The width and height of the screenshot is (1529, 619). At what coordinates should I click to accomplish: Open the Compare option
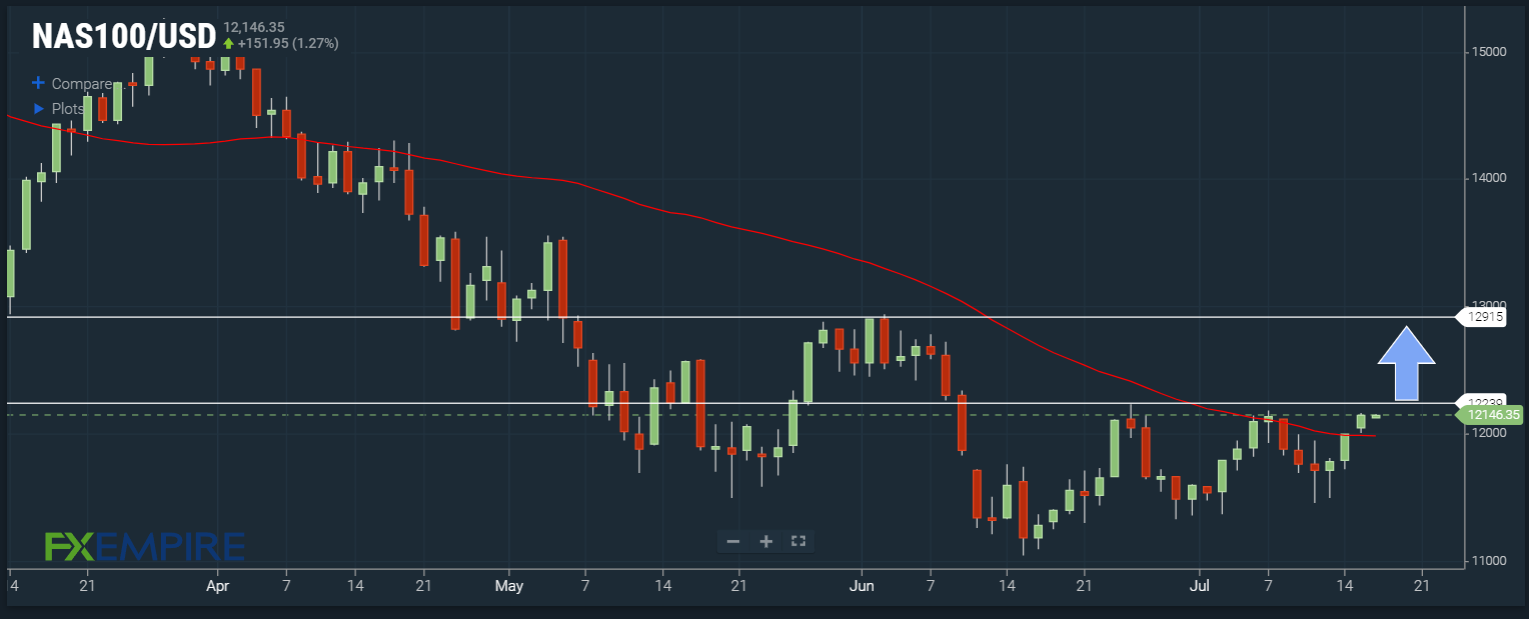point(81,84)
